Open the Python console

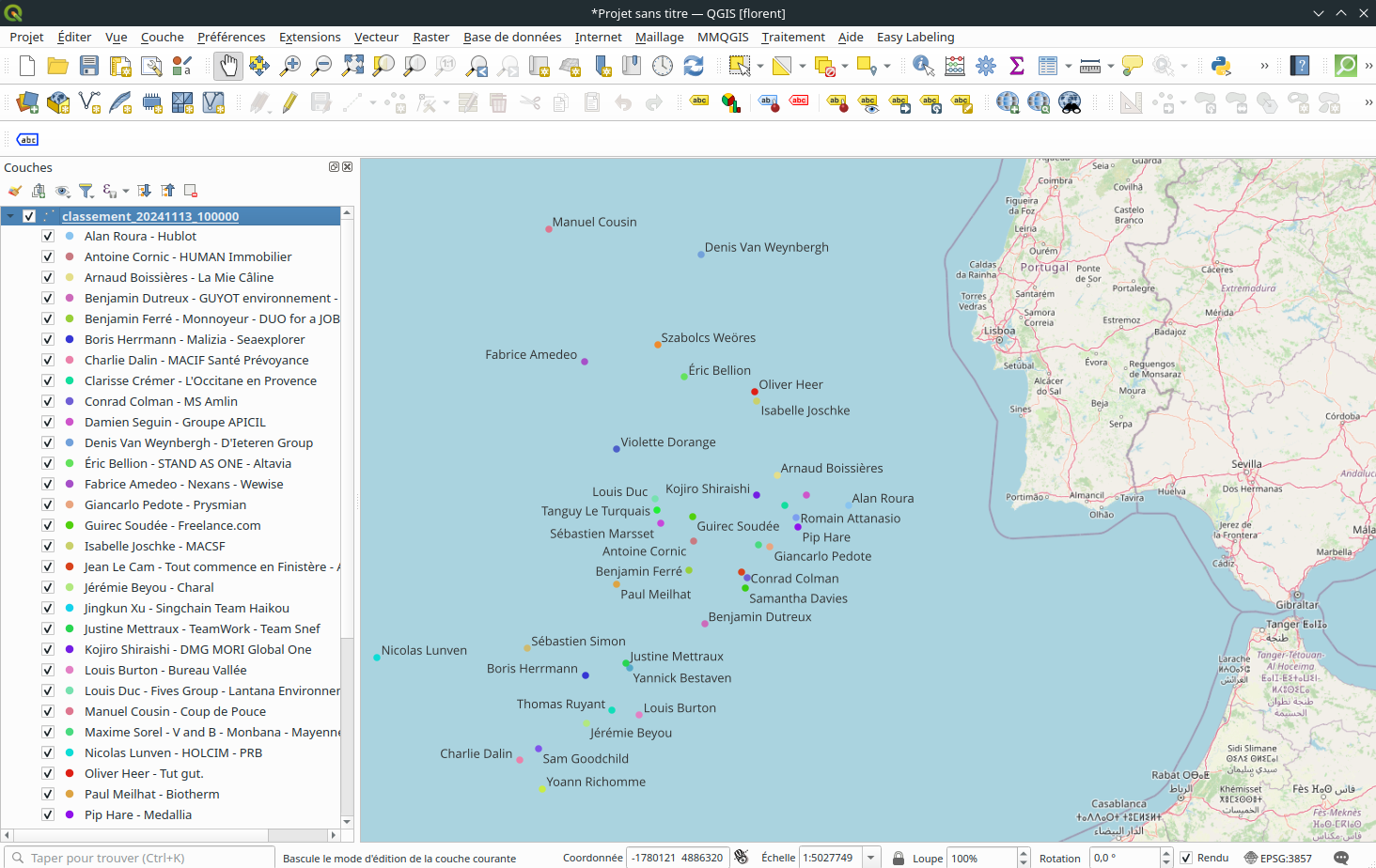click(1221, 66)
